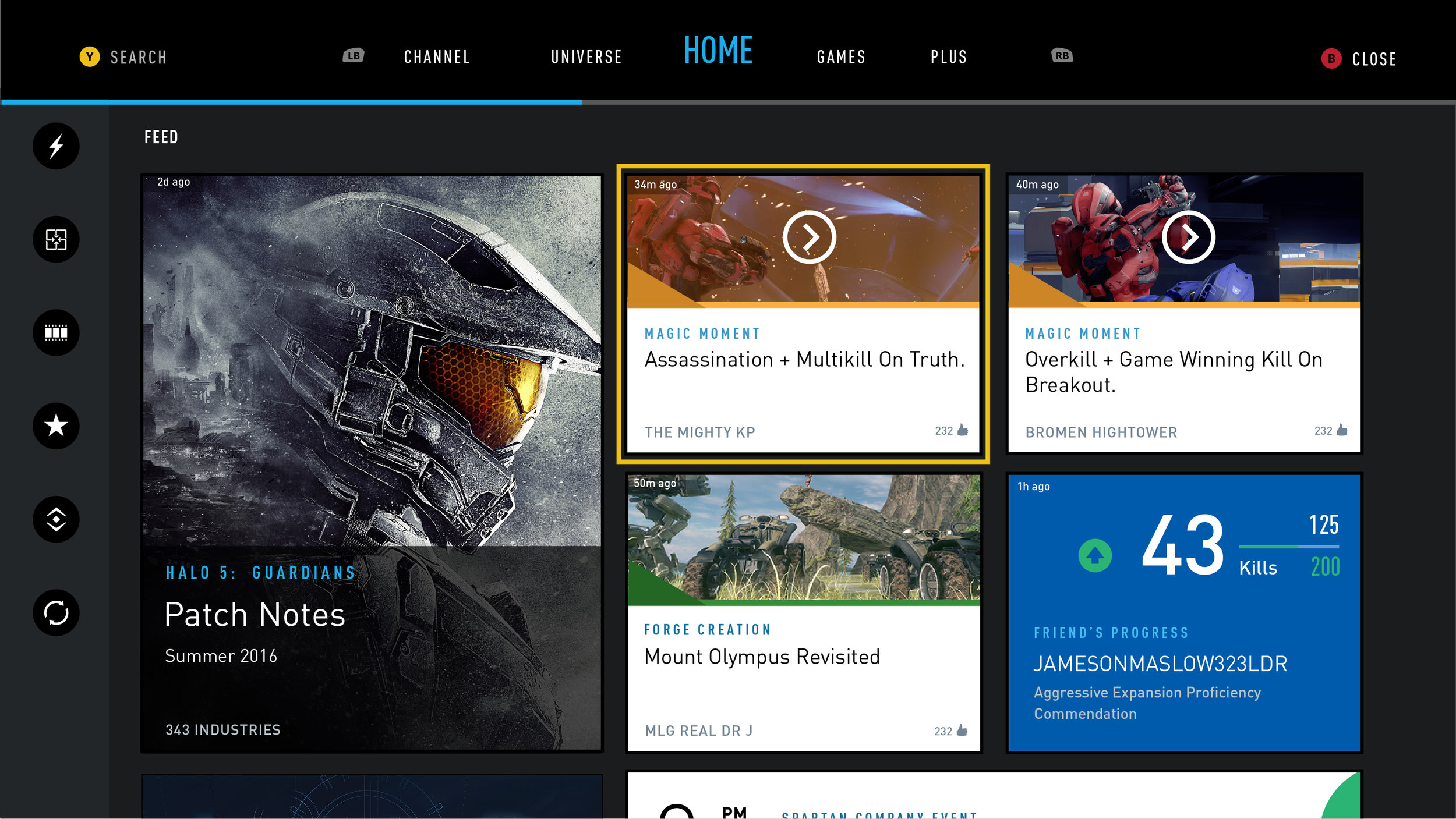Click the yellow Y button icon
Viewport: 1456px width, 819px height.
(90, 56)
